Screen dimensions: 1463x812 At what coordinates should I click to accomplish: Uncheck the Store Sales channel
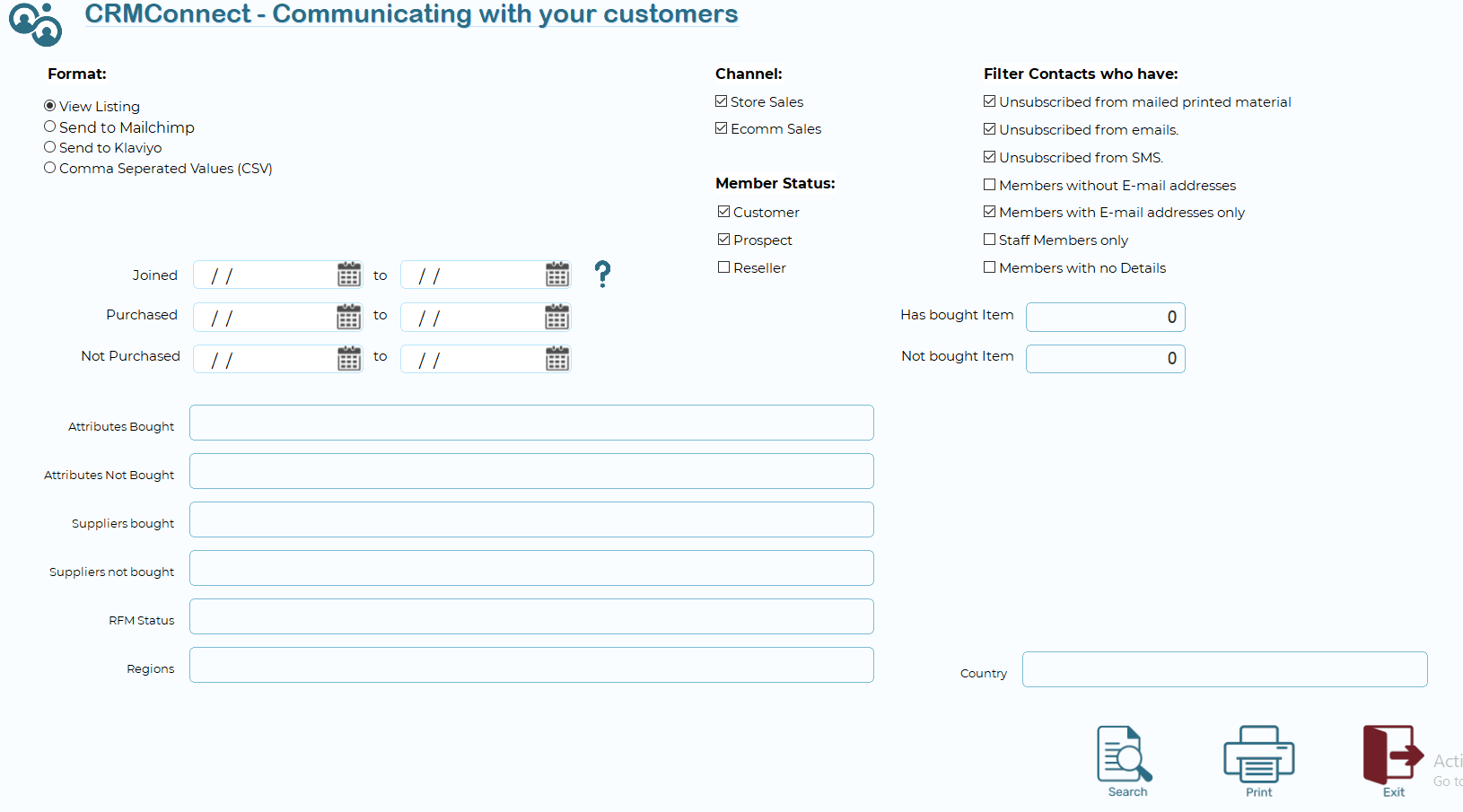pos(722,101)
